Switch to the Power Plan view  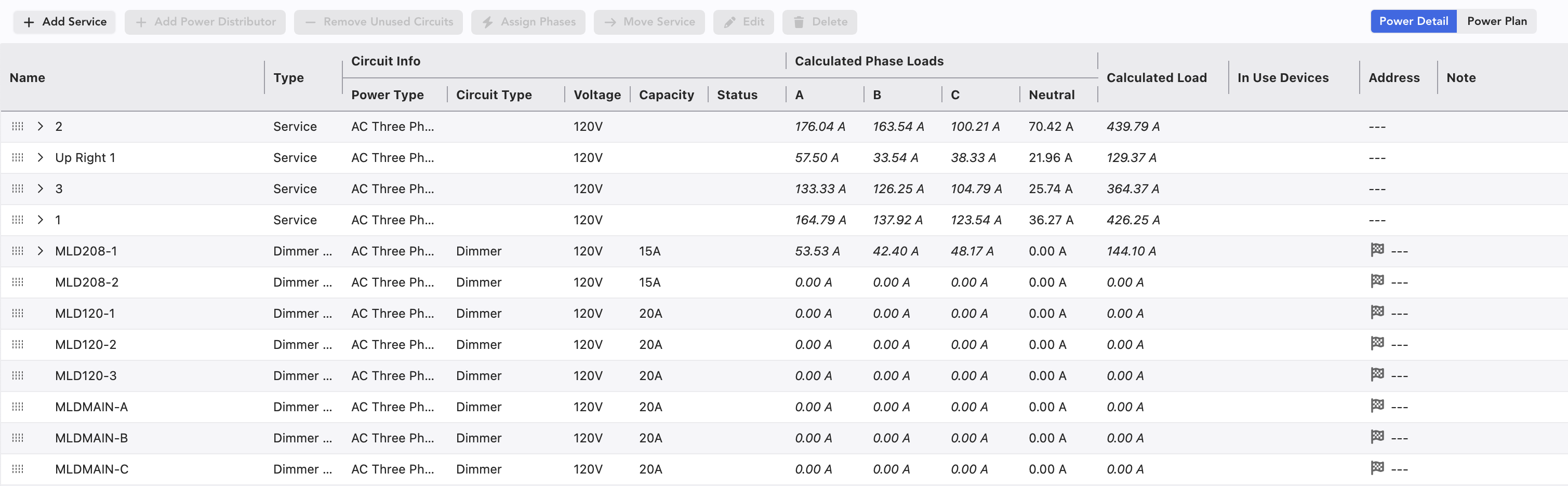tap(1496, 21)
